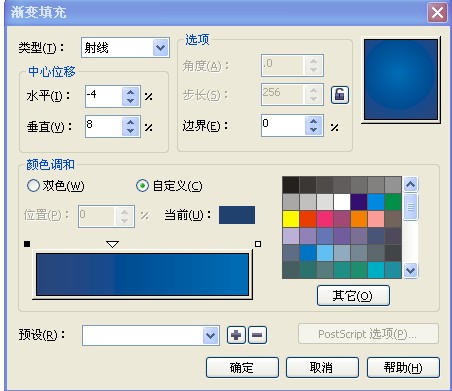Click the 垂直 offset input field

pos(103,126)
